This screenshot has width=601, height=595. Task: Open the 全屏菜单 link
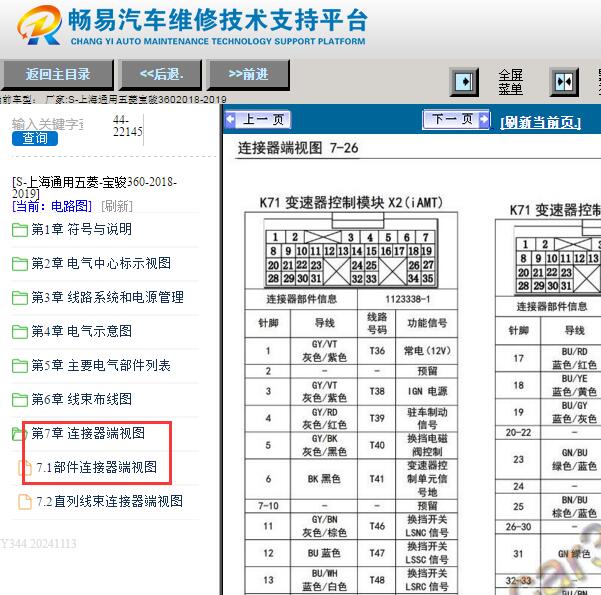[510, 82]
